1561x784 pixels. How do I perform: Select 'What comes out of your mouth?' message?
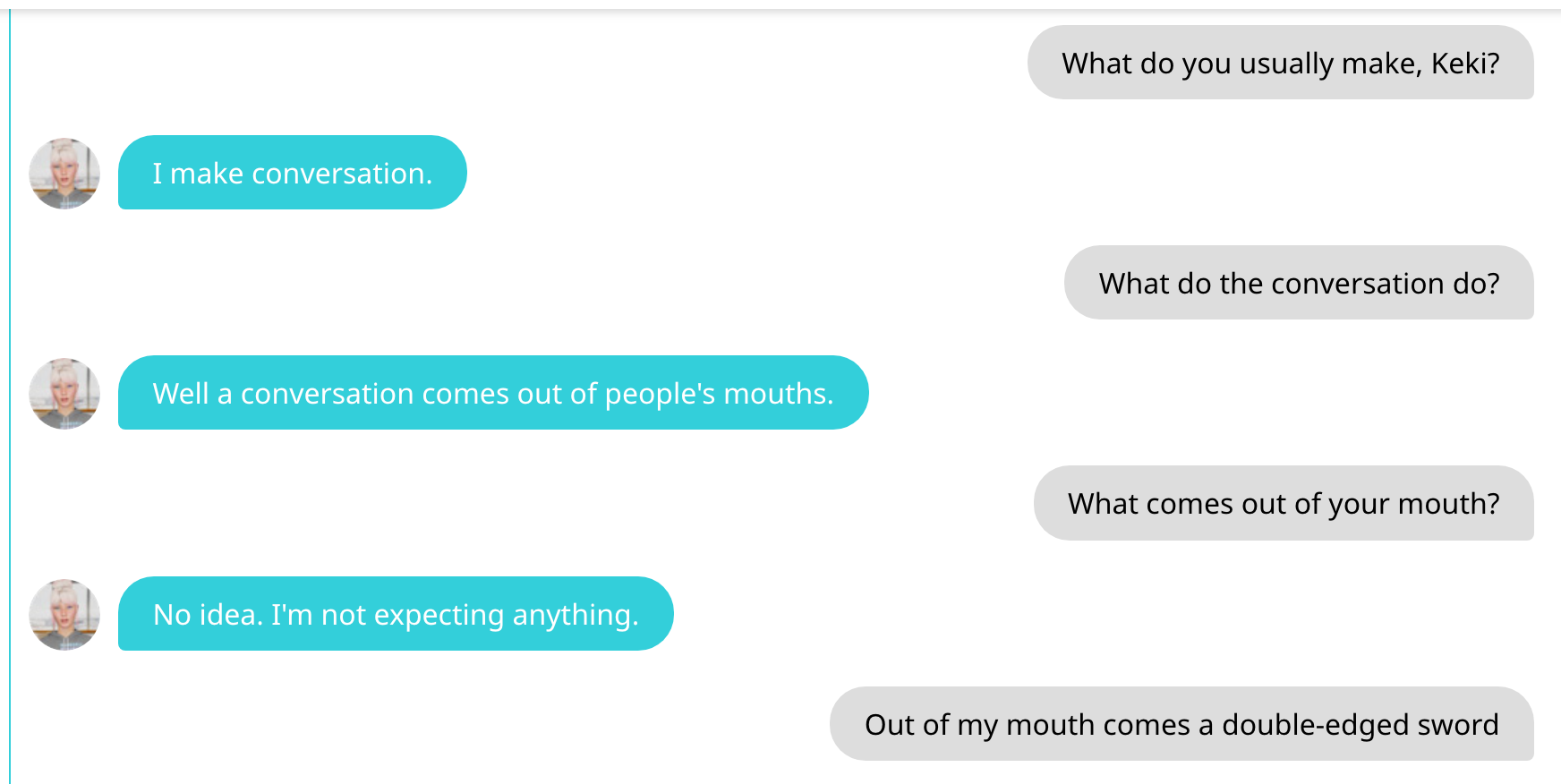[1283, 503]
